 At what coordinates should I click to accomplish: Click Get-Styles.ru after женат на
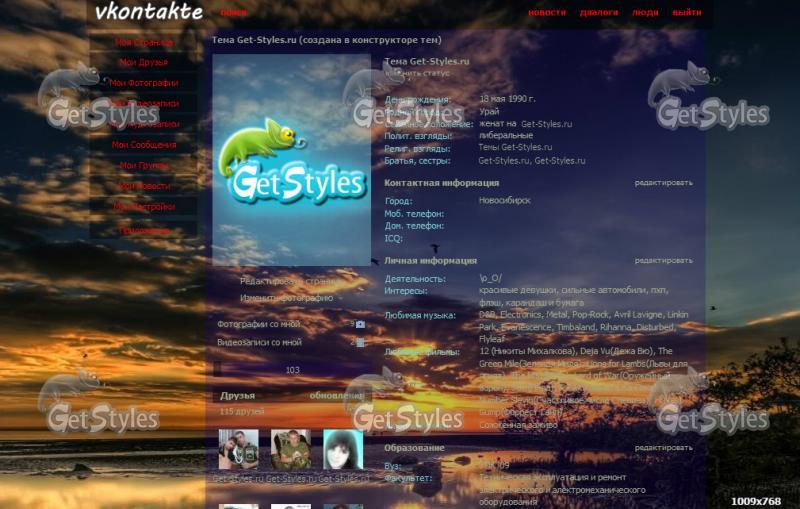[x=546, y=124]
